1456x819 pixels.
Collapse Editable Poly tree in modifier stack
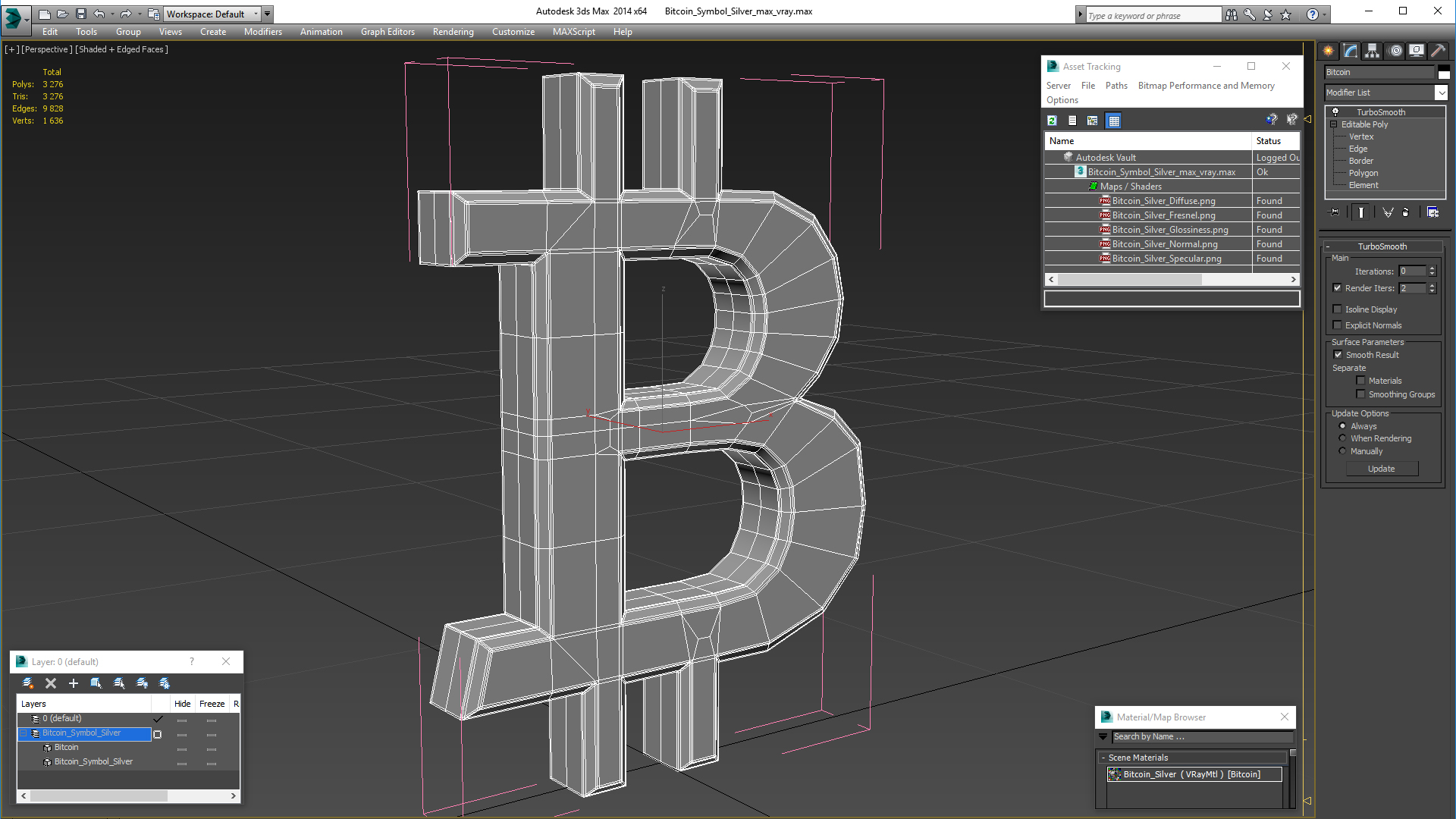point(1334,124)
